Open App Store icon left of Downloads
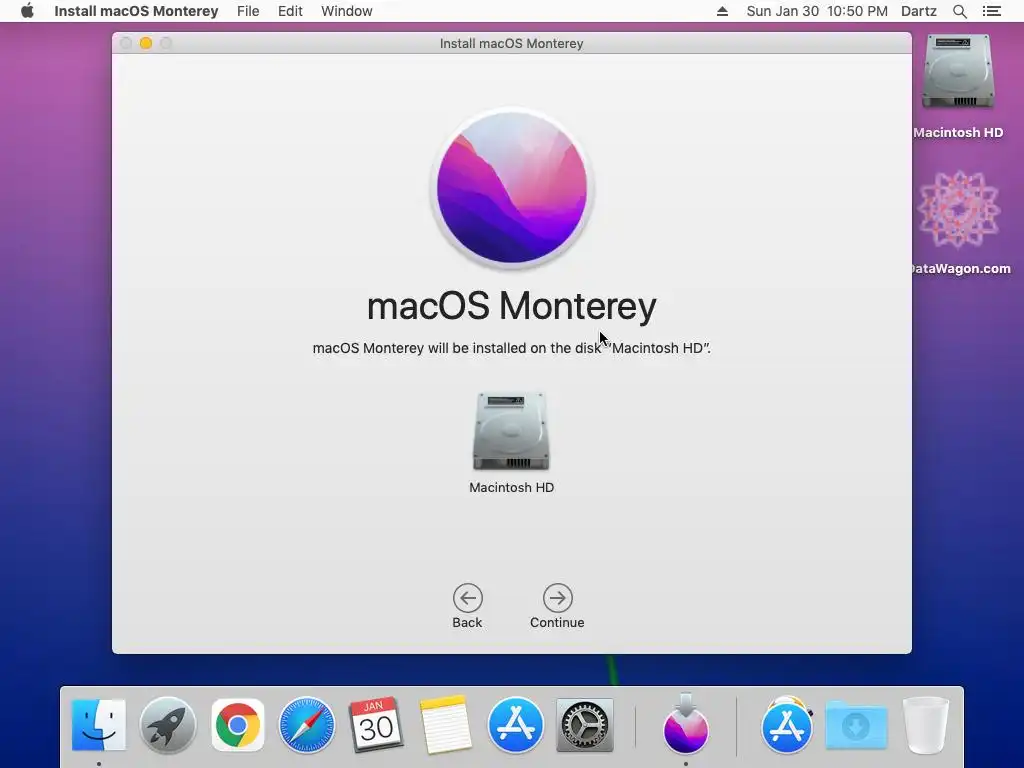Viewport: 1024px width, 768px height. click(x=786, y=725)
